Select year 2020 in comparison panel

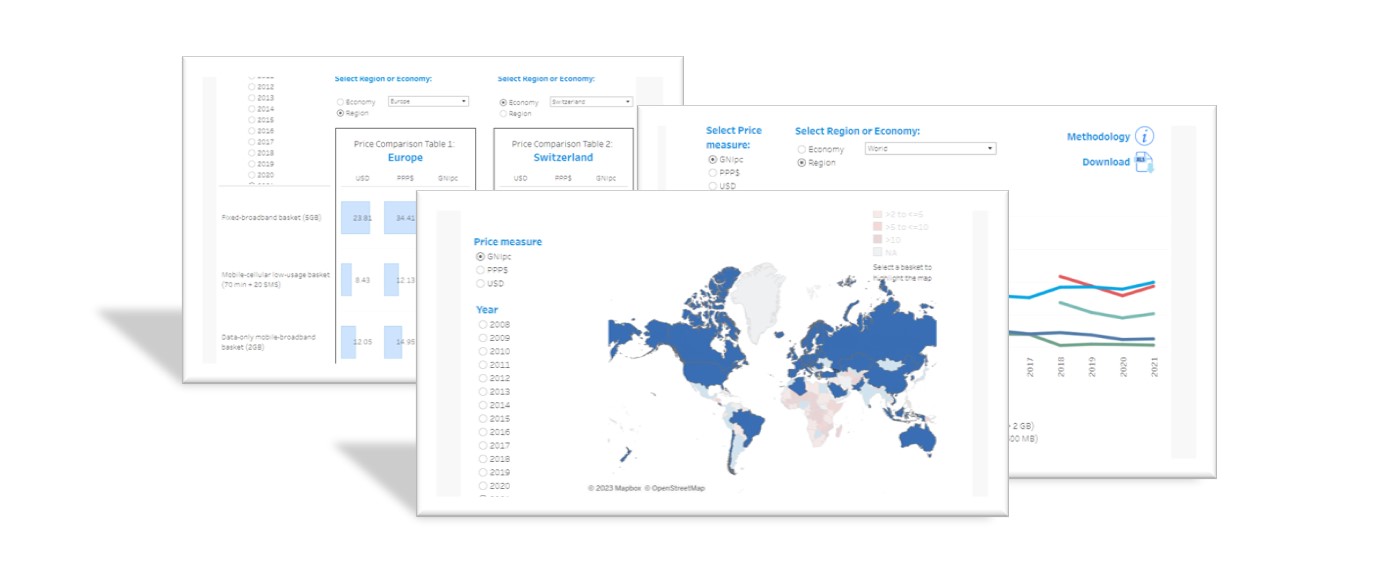coord(251,175)
